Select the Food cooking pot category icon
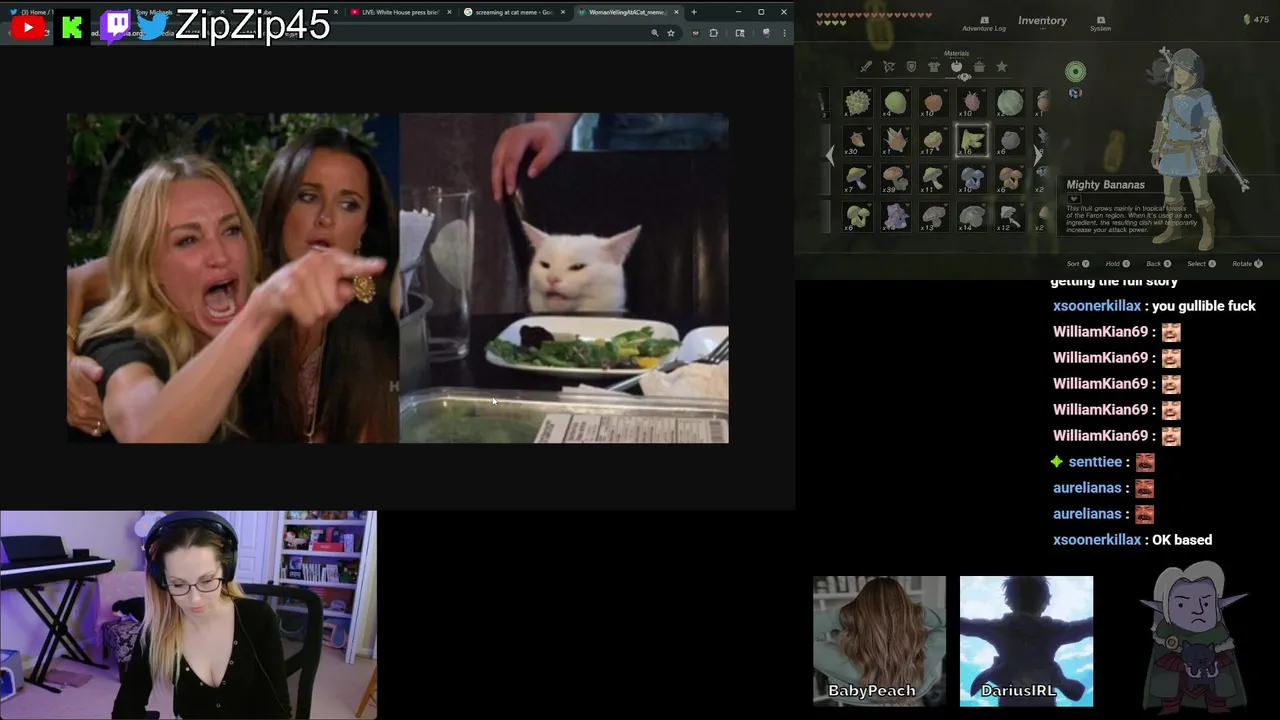 979,67
